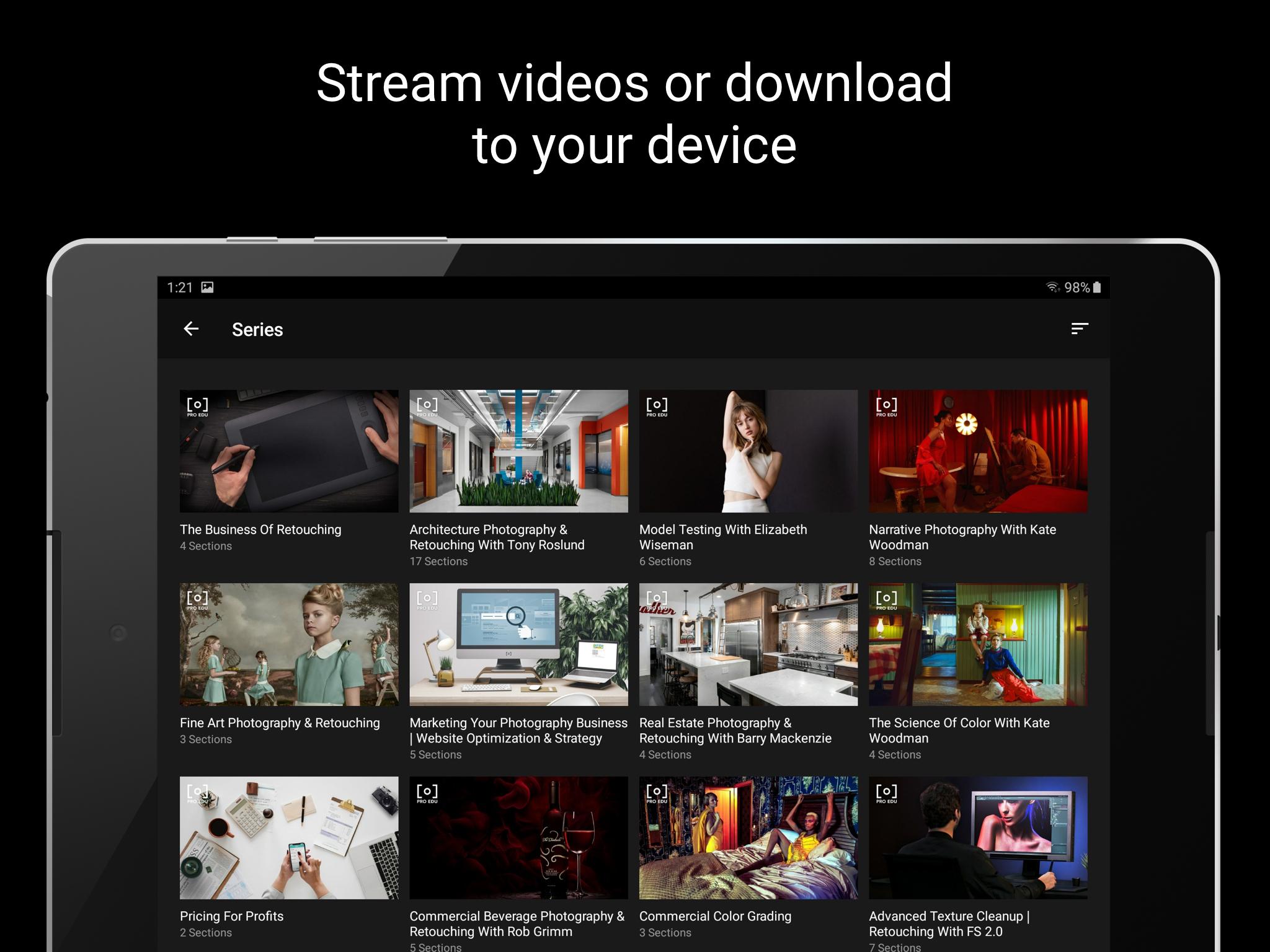Open The Business Of Retouching thumbnail
This screenshot has width=1270, height=952.
(x=289, y=451)
